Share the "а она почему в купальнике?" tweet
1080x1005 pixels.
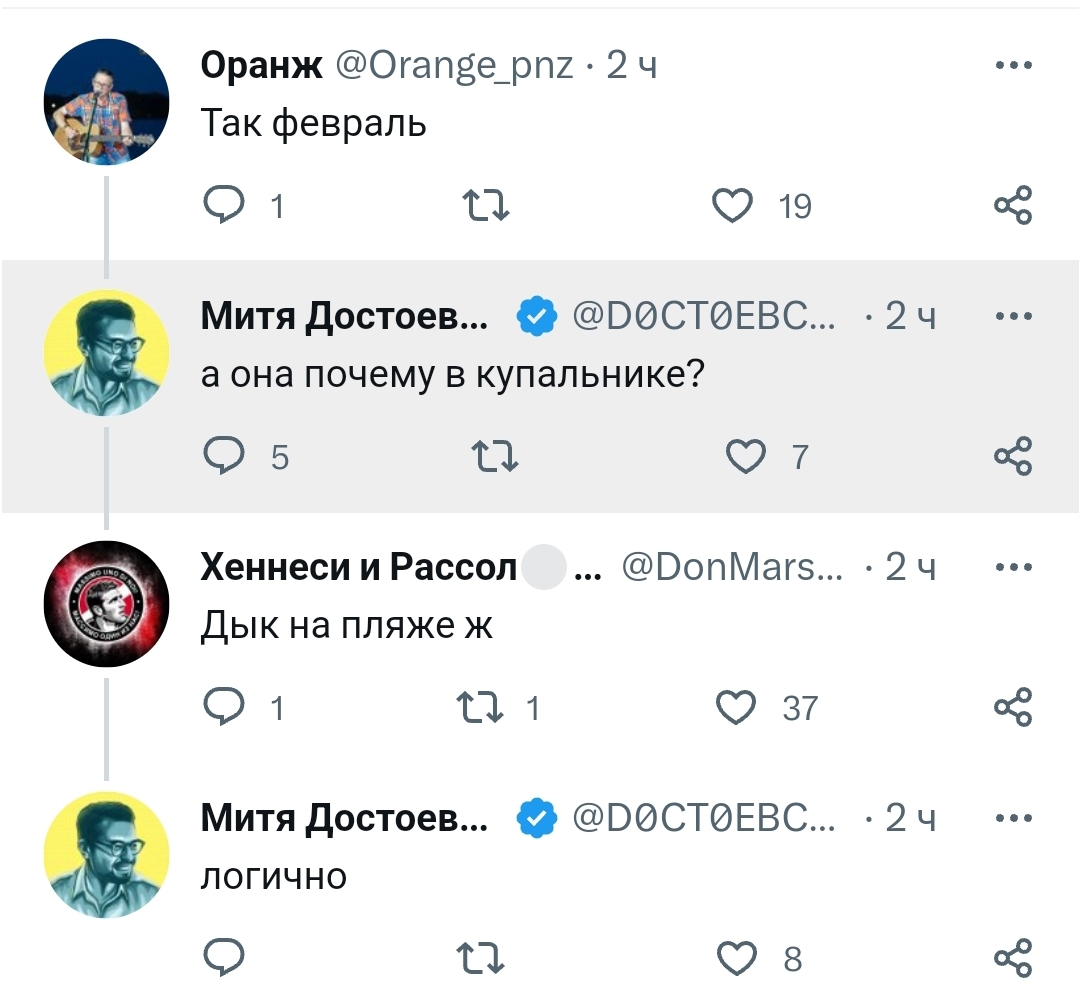tap(1012, 457)
